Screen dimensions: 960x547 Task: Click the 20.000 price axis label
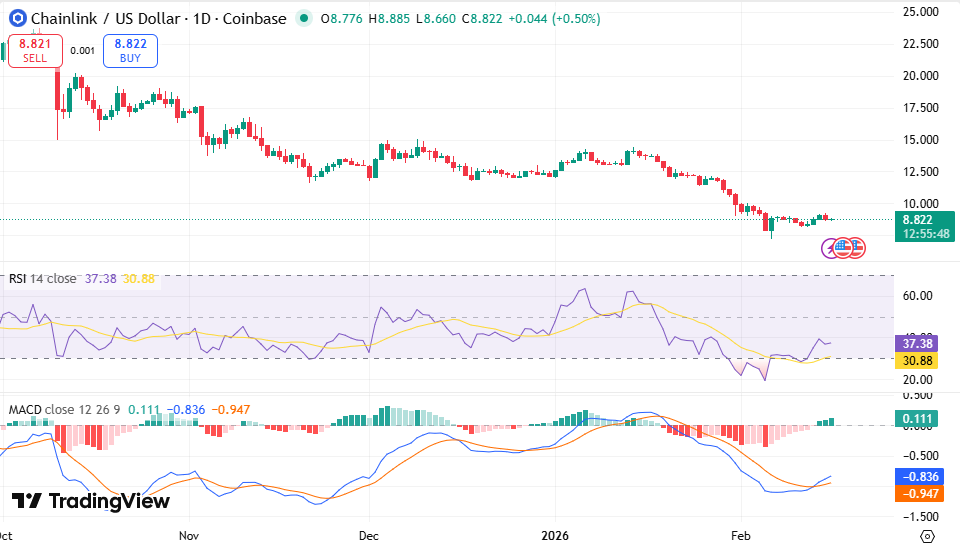click(x=921, y=76)
